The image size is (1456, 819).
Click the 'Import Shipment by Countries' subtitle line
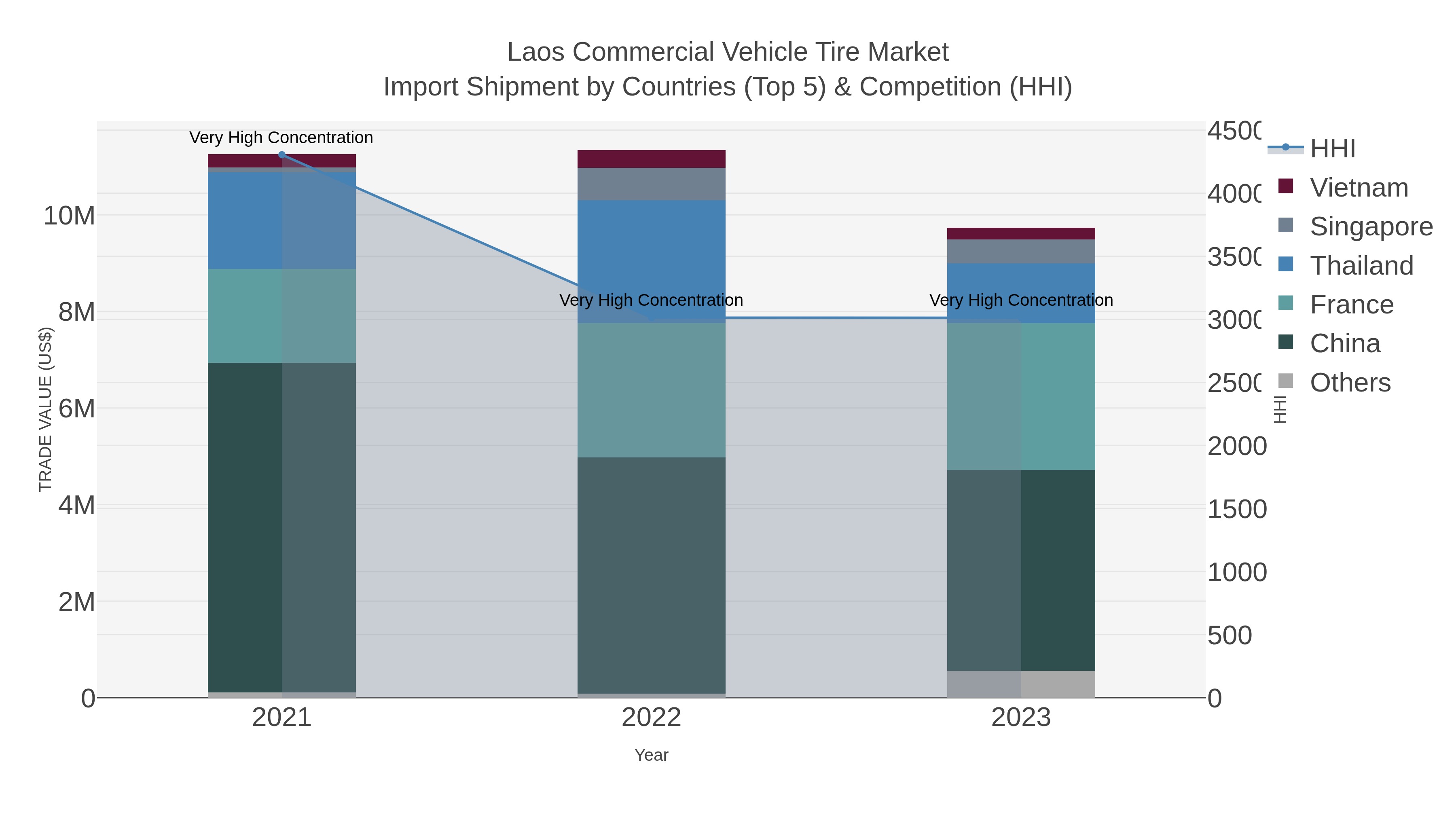click(728, 87)
